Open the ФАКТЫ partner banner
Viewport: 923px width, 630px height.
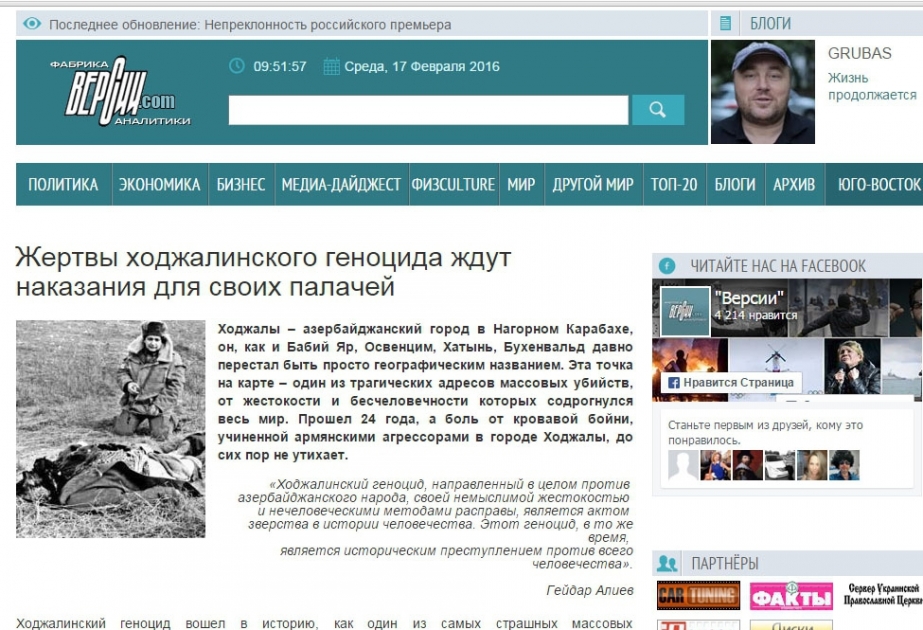coord(791,596)
